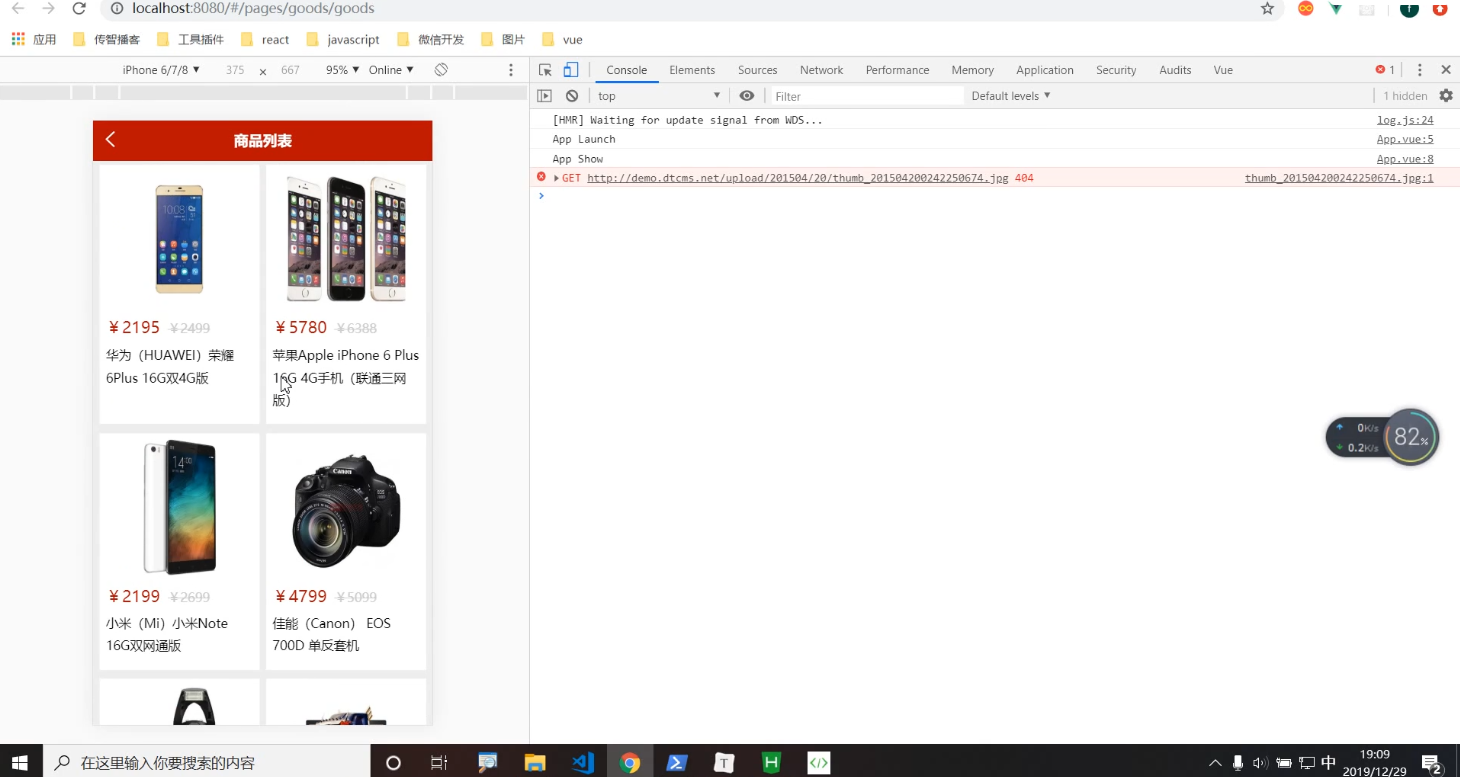Clear the console output
The width and height of the screenshot is (1460, 777).
572,96
